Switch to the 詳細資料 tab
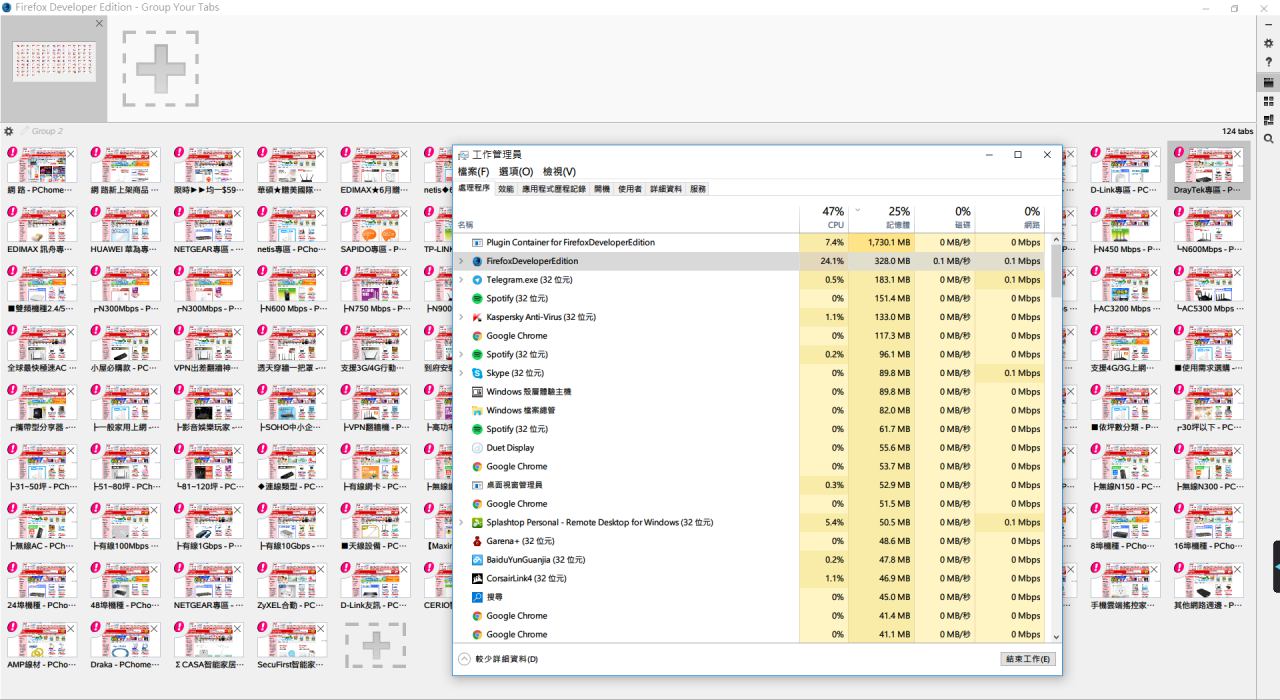The width and height of the screenshot is (1280, 700). (665, 189)
